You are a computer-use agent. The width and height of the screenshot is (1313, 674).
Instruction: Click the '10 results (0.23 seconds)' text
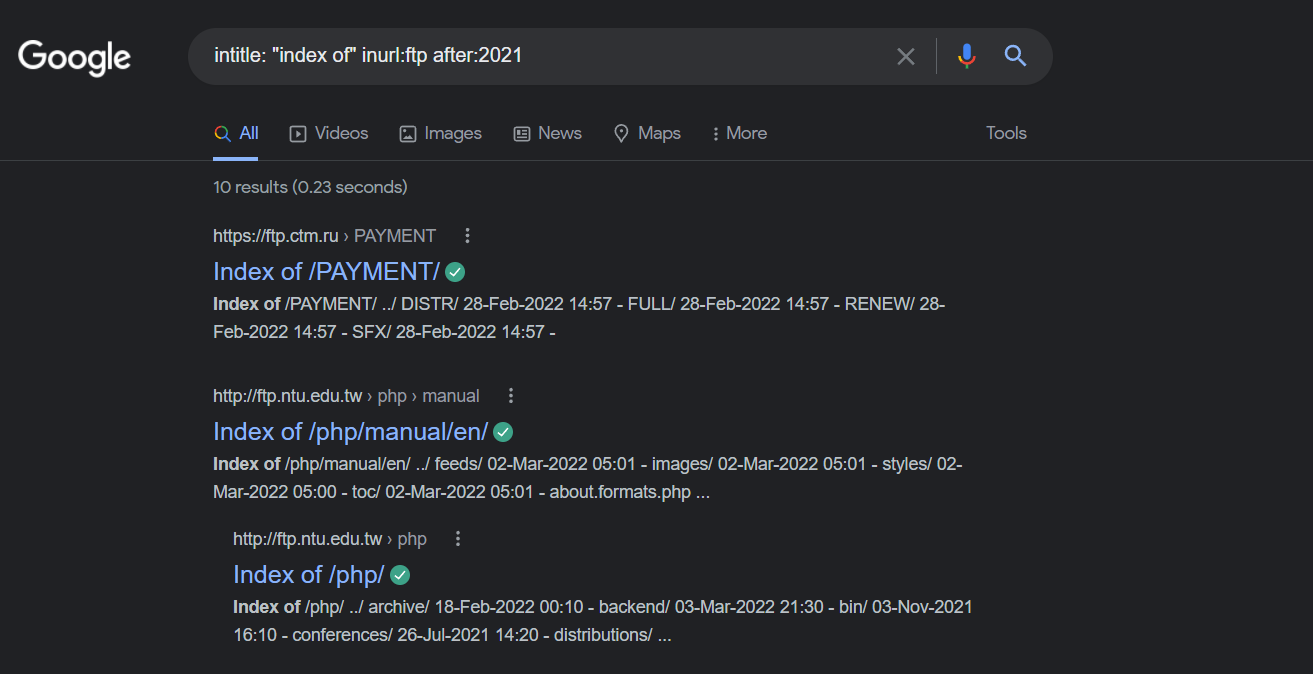(x=310, y=187)
